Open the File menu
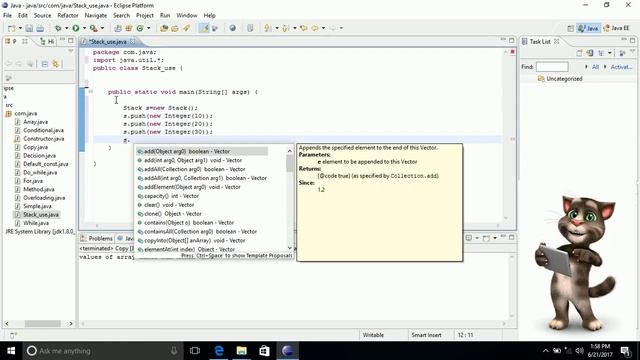The width and height of the screenshot is (640, 360). click(7, 16)
